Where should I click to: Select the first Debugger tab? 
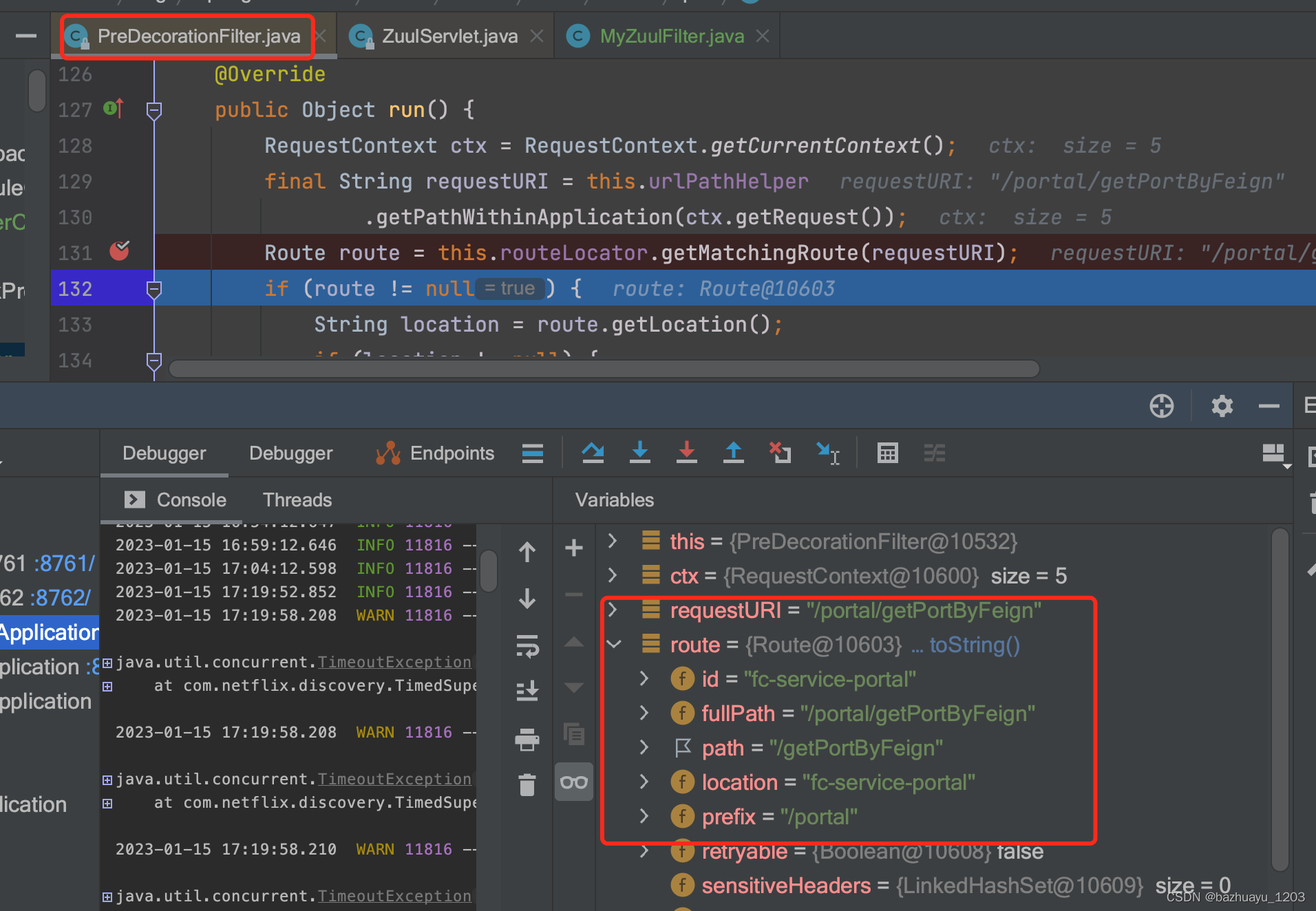[x=164, y=453]
